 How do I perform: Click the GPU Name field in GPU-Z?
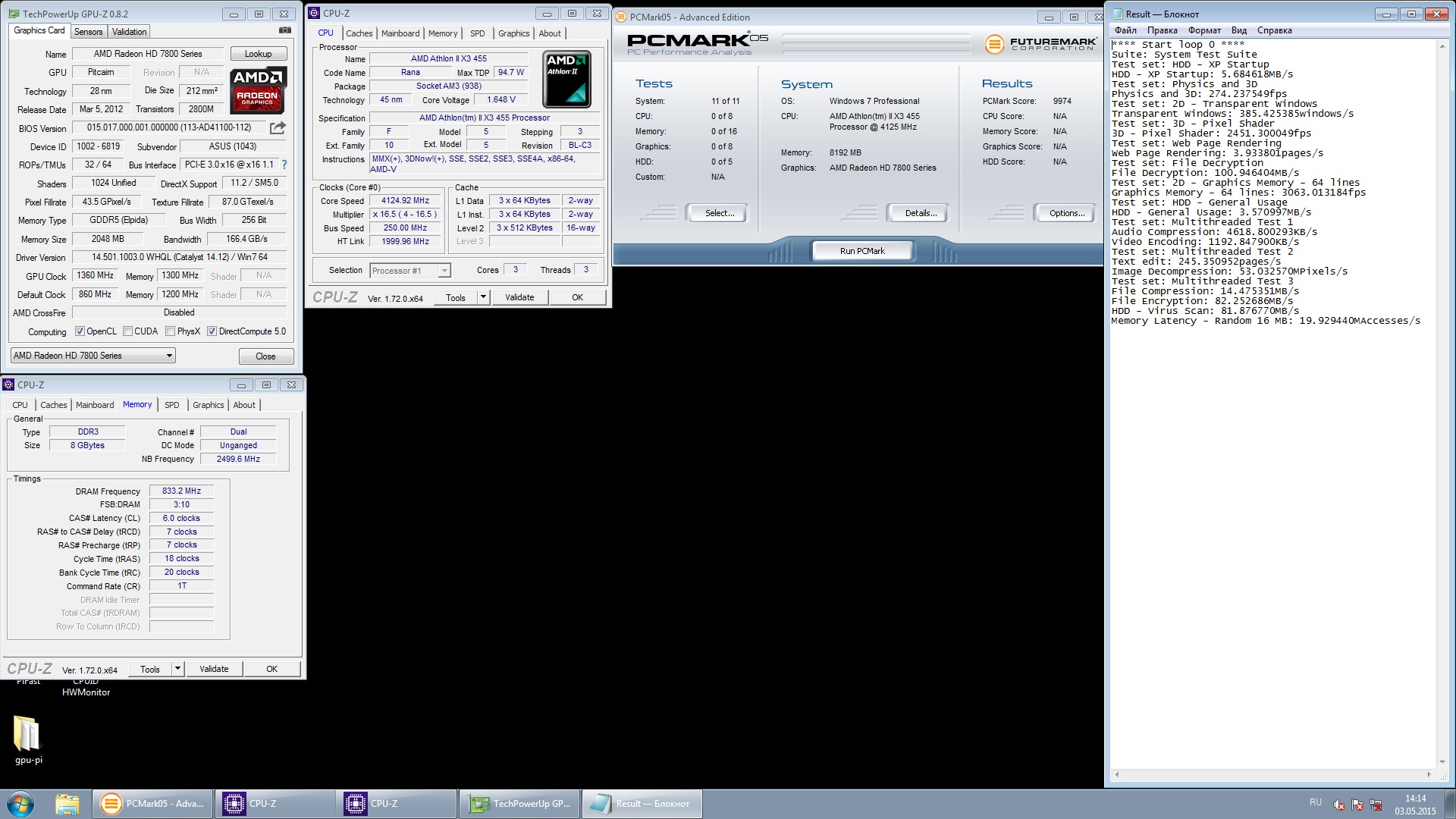[x=148, y=54]
